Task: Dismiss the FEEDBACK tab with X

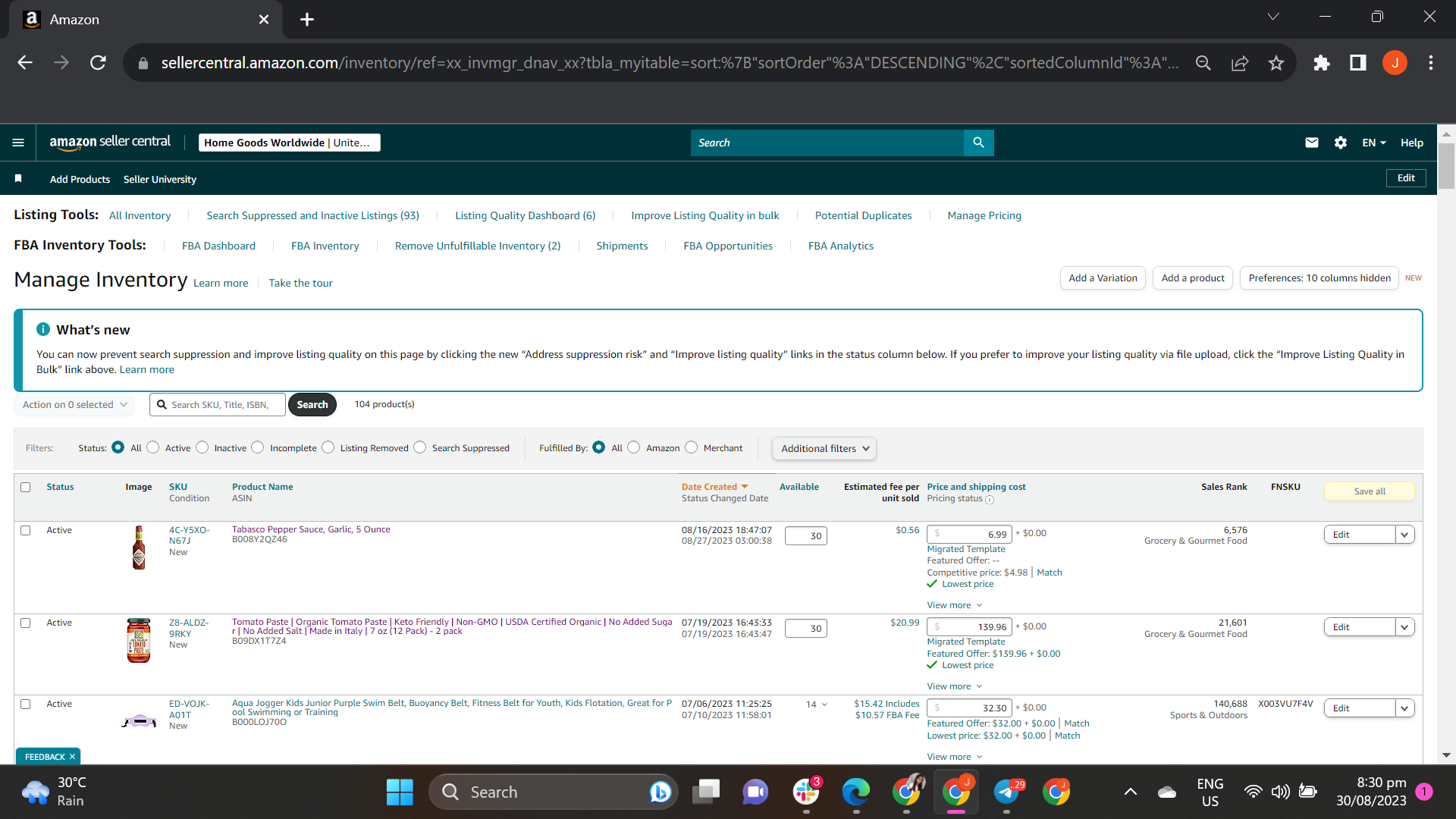Action: pyautogui.click(x=73, y=757)
